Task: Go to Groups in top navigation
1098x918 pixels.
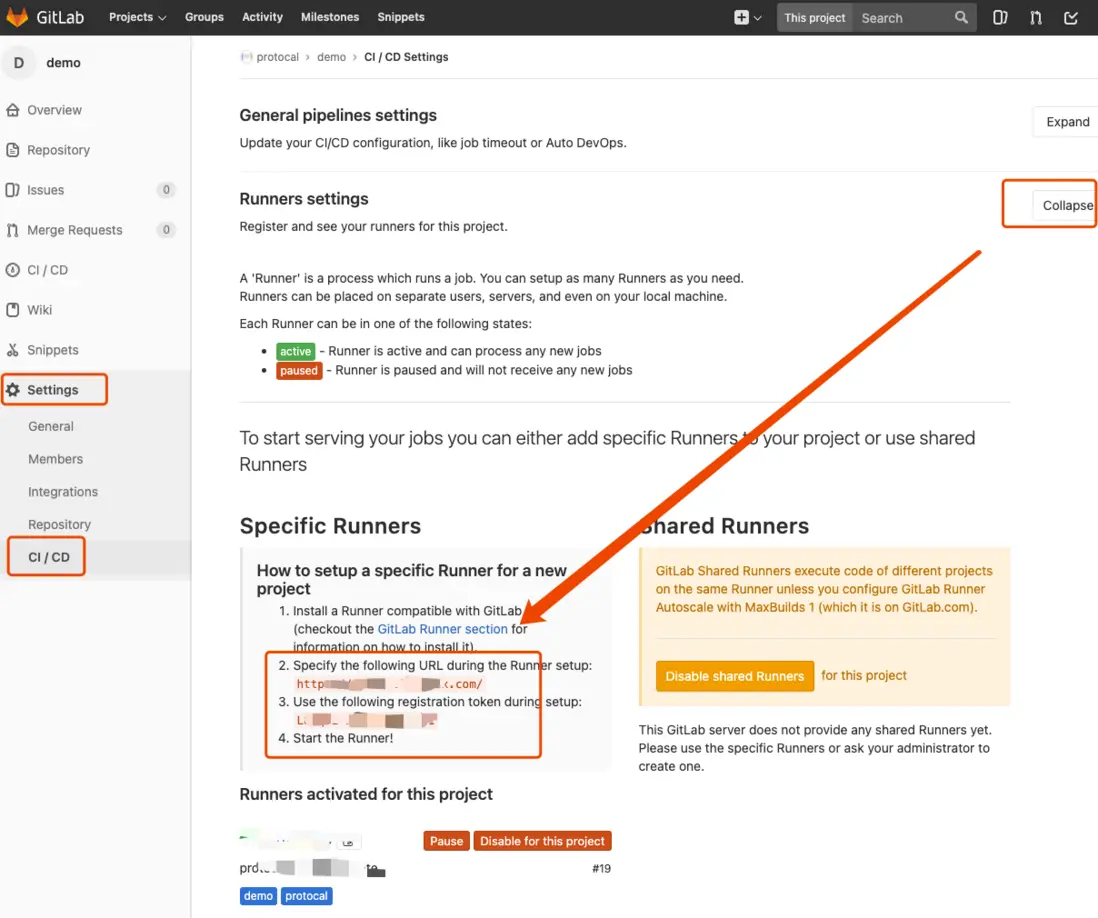Action: 204,17
